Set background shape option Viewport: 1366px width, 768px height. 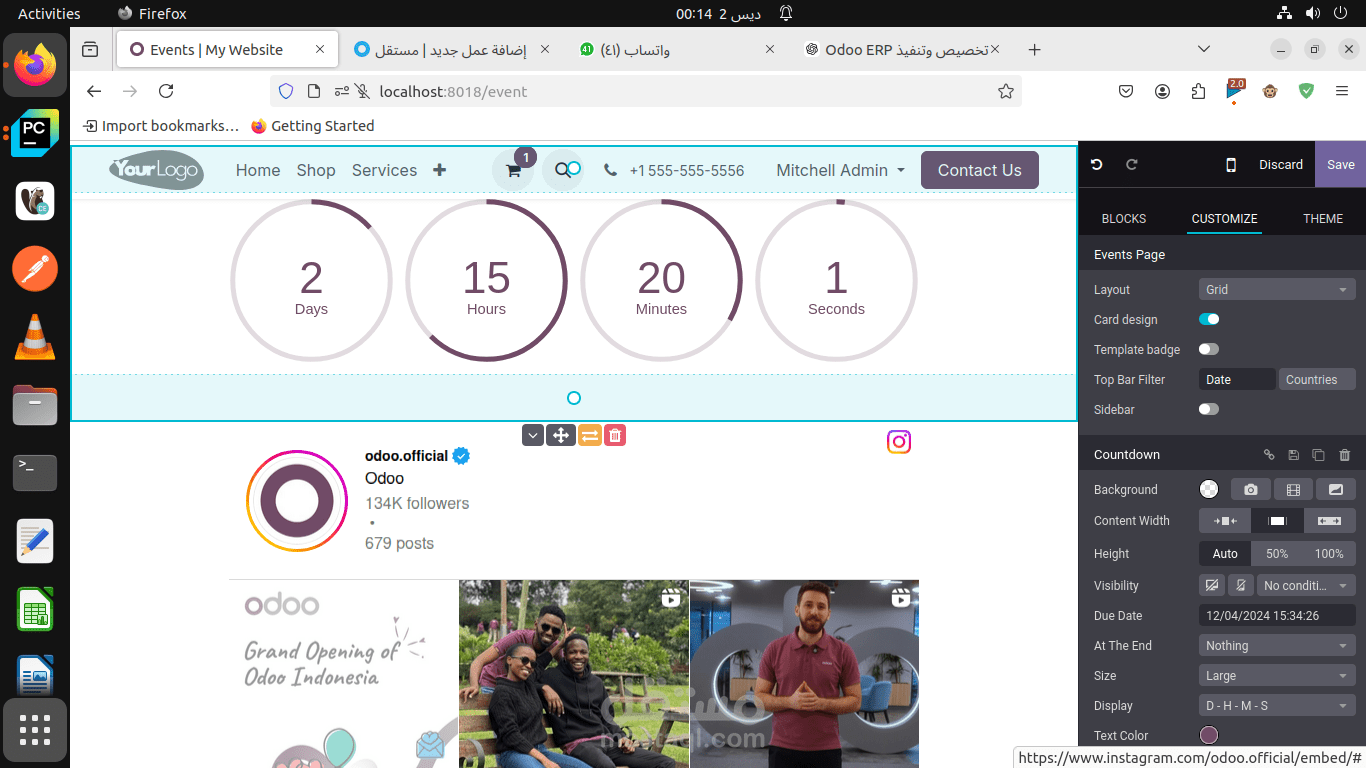pos(1336,489)
